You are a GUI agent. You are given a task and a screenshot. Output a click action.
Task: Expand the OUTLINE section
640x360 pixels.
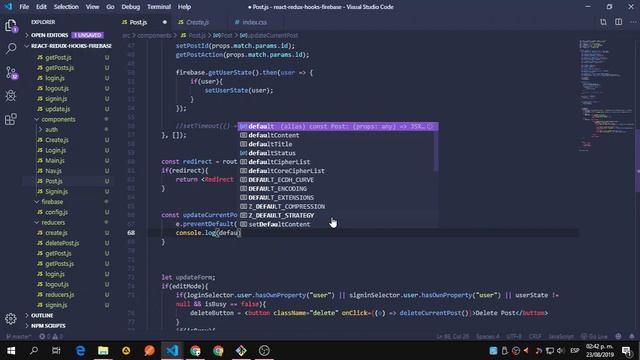(x=42, y=316)
